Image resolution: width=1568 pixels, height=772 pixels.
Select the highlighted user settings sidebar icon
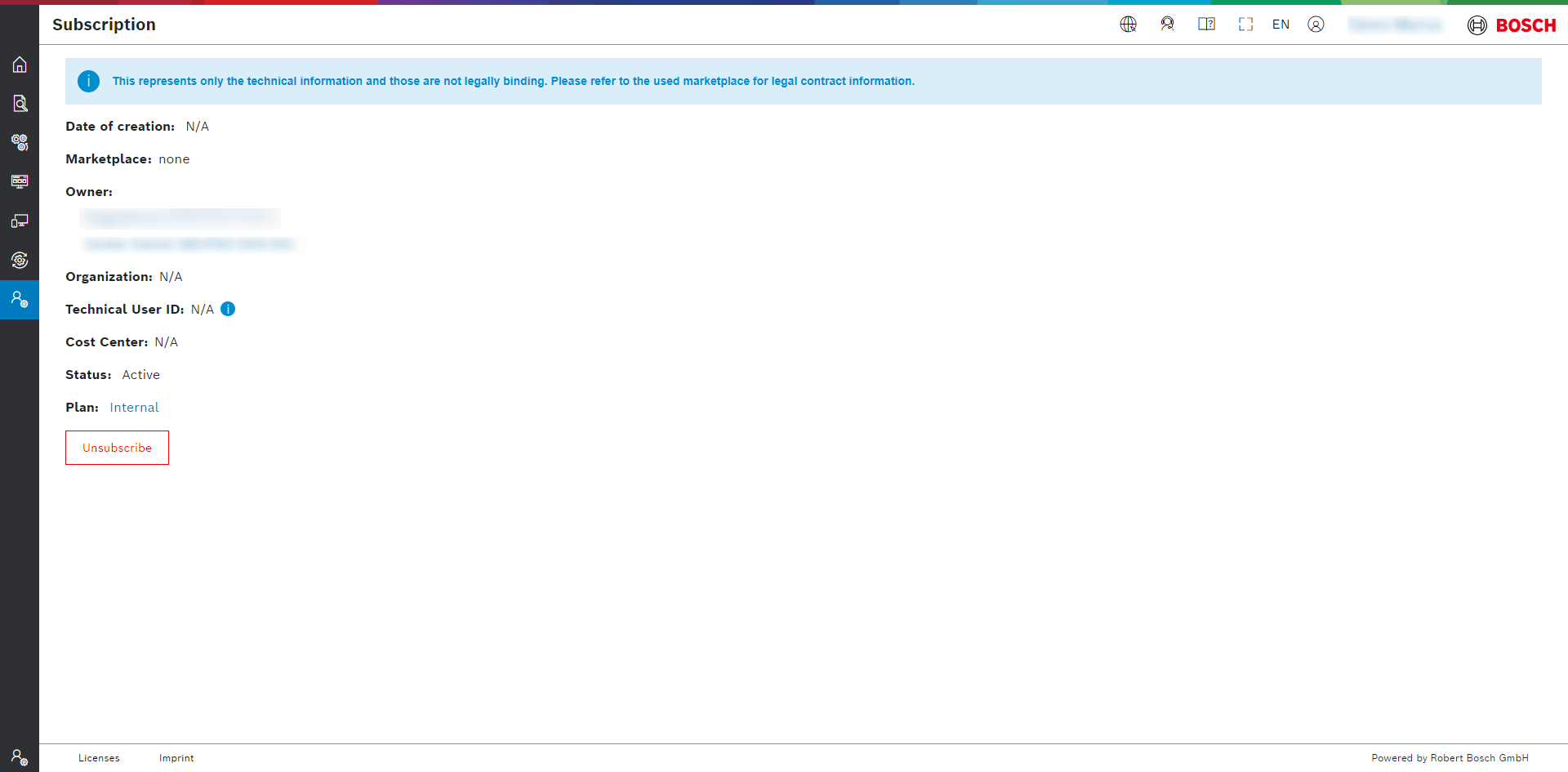20,300
